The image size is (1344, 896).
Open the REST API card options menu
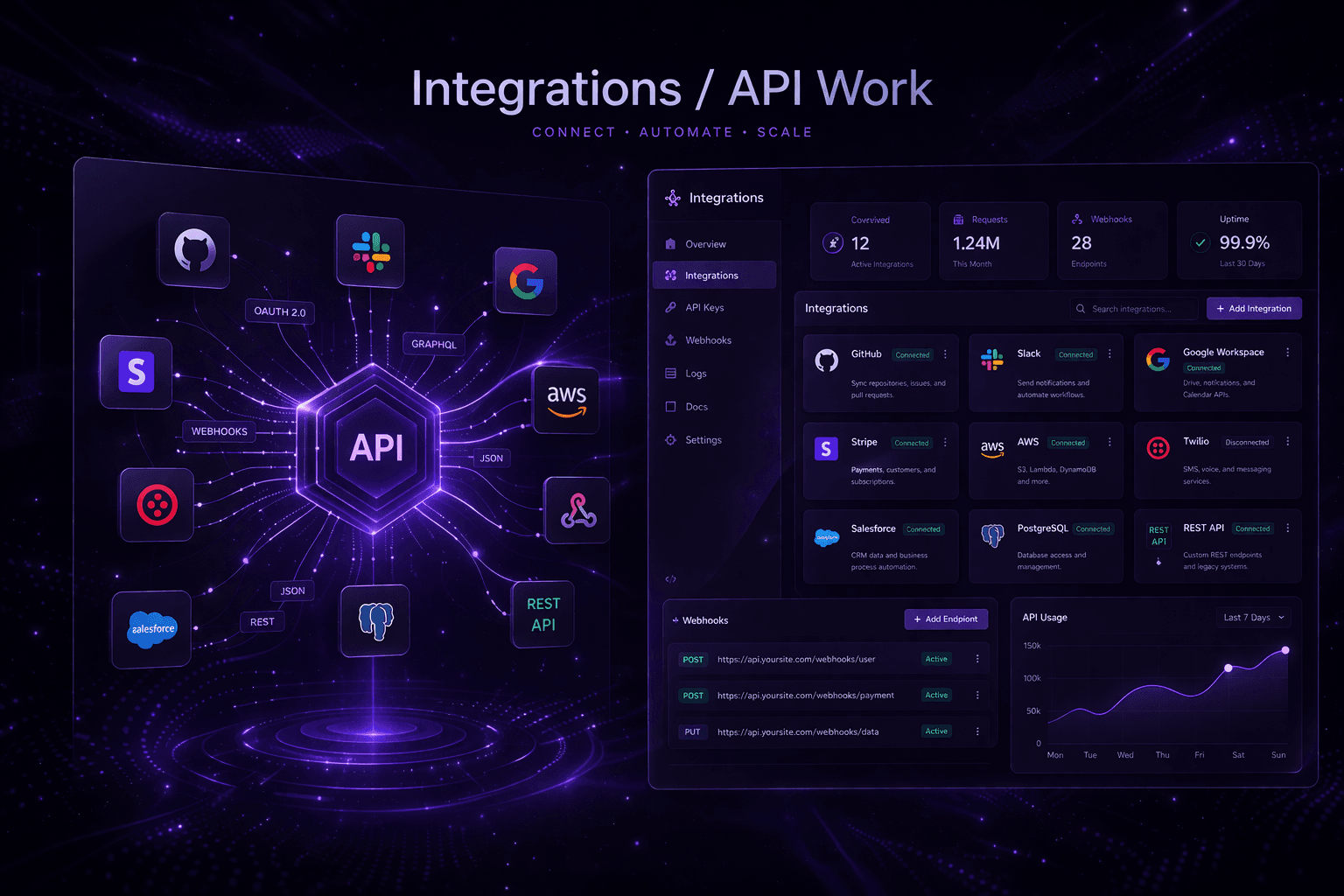[x=1287, y=528]
